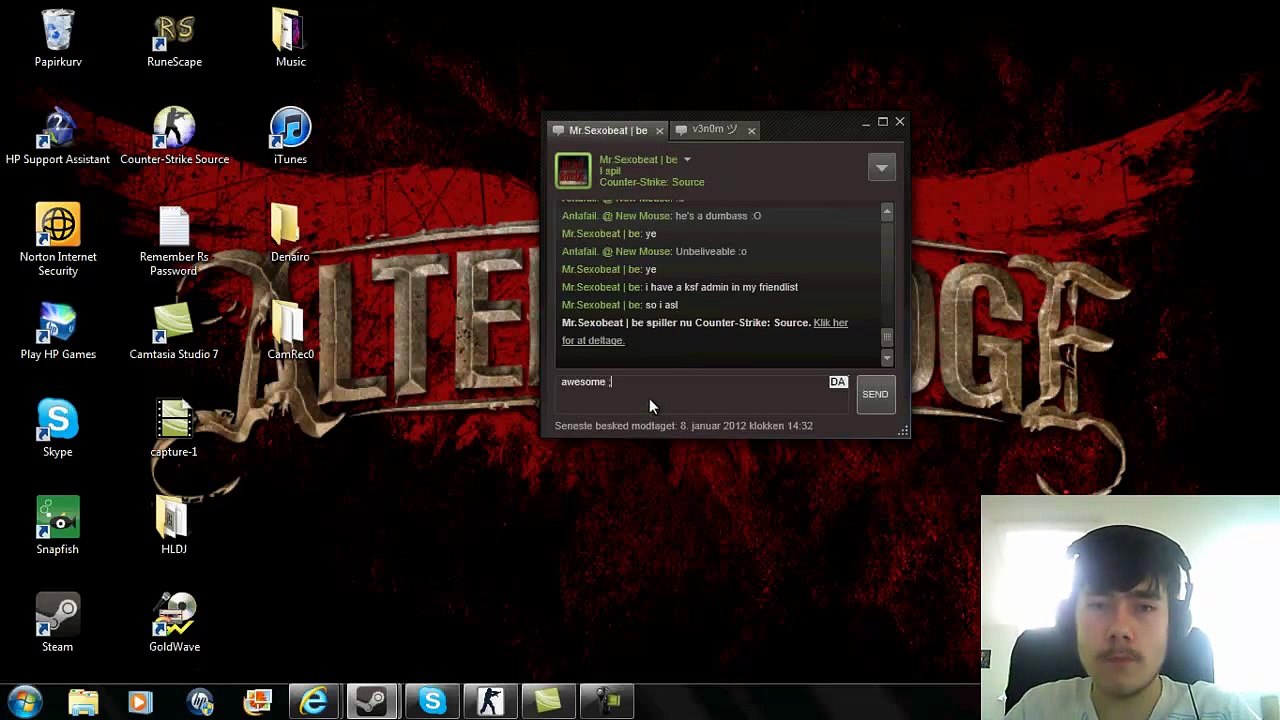The width and height of the screenshot is (1280, 720).
Task: Launch the Steam desktop shortcut
Action: tap(58, 624)
